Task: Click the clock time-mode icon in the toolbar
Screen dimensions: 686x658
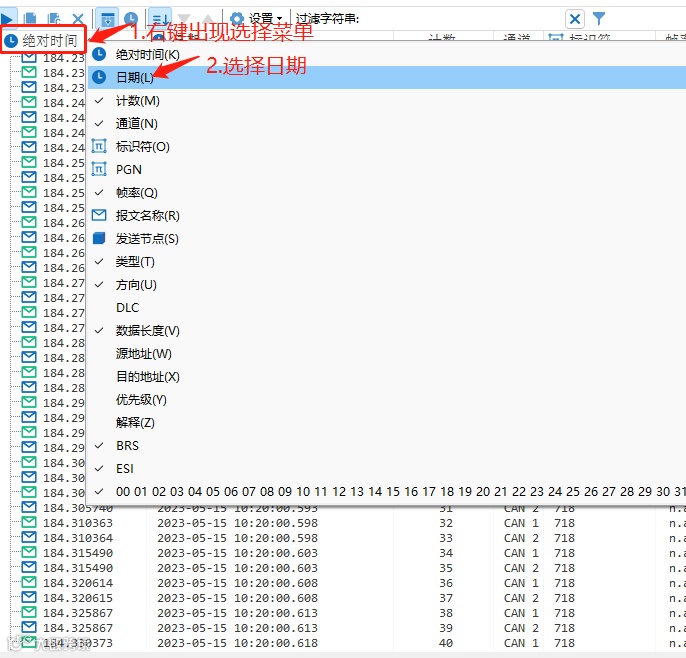Action: click(131, 18)
